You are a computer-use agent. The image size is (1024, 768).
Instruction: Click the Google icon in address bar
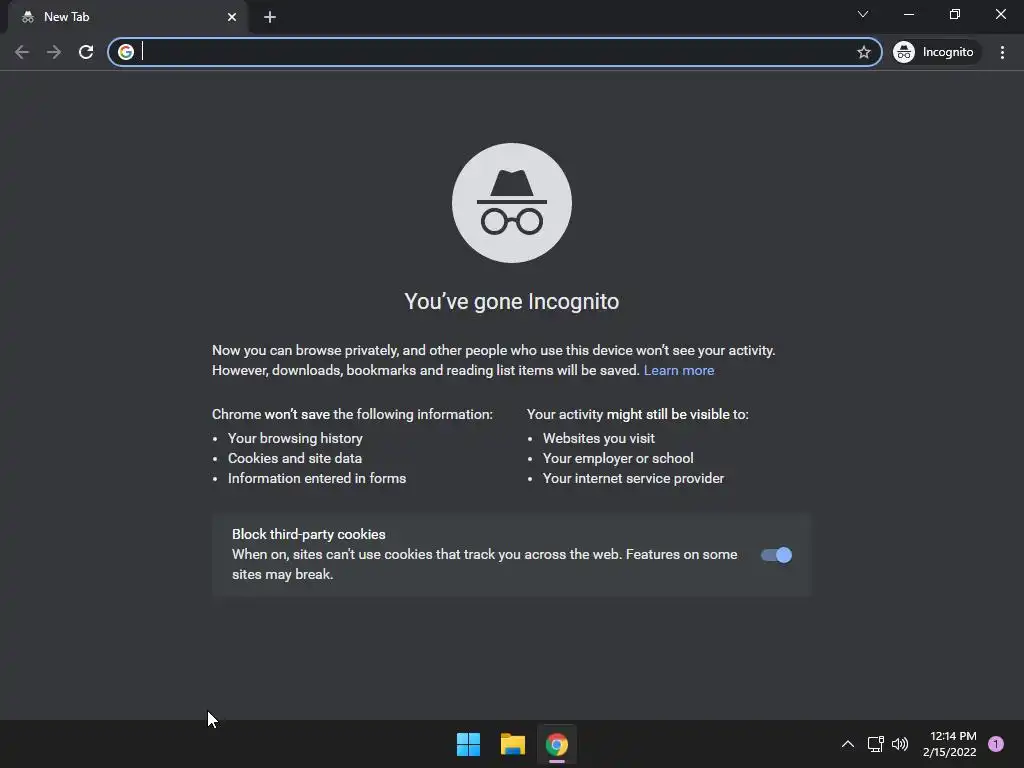pos(126,52)
